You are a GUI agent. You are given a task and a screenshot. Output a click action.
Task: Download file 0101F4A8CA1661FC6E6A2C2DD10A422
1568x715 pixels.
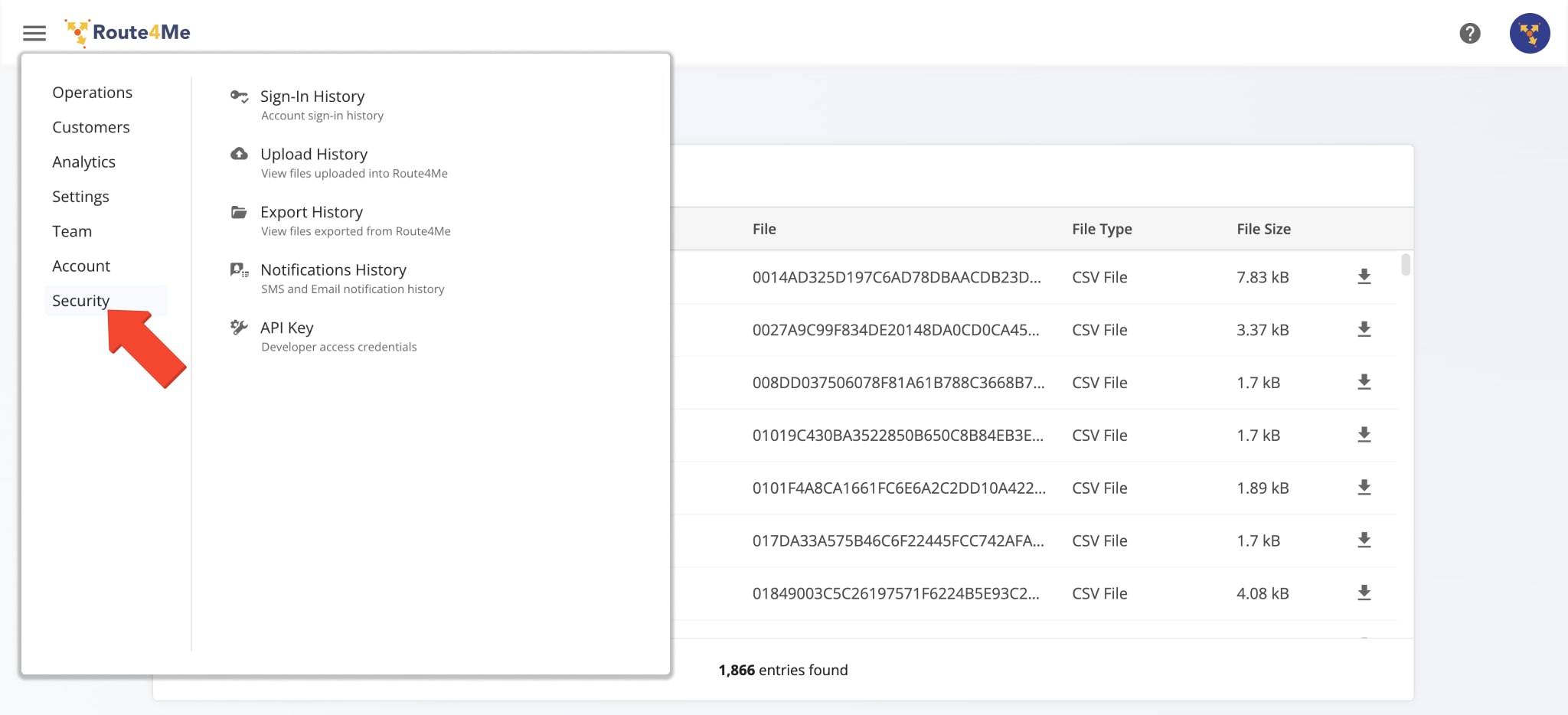coord(1364,488)
